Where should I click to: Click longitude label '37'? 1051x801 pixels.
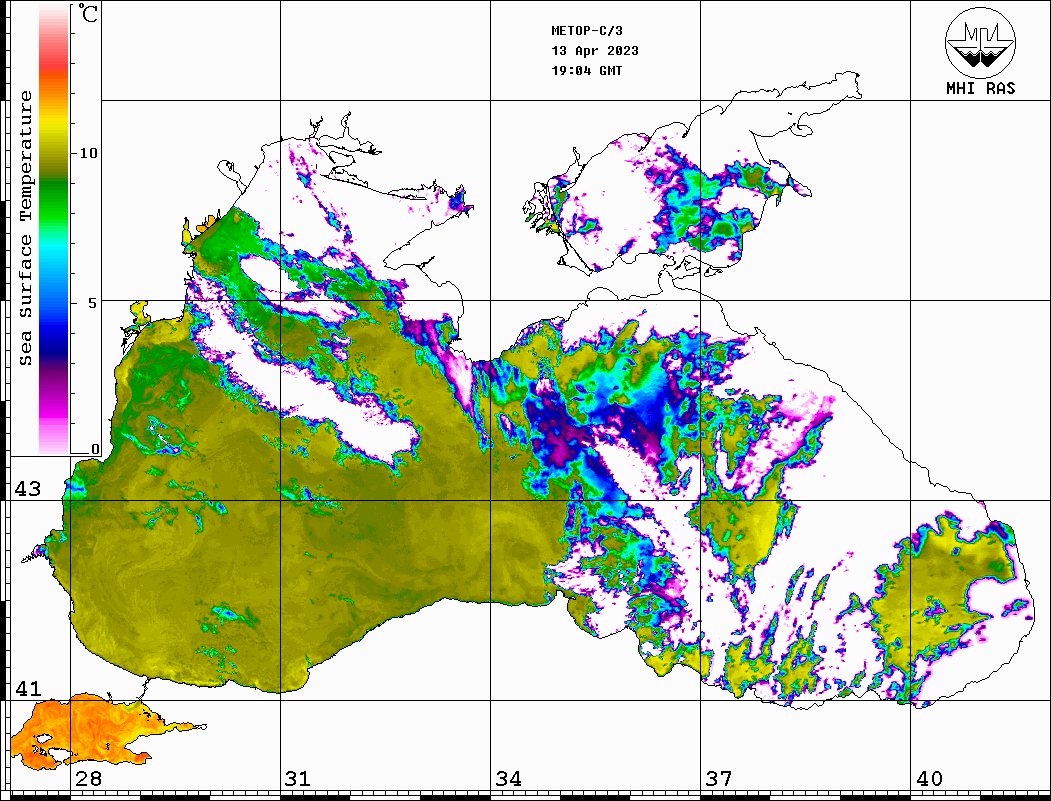719,779
